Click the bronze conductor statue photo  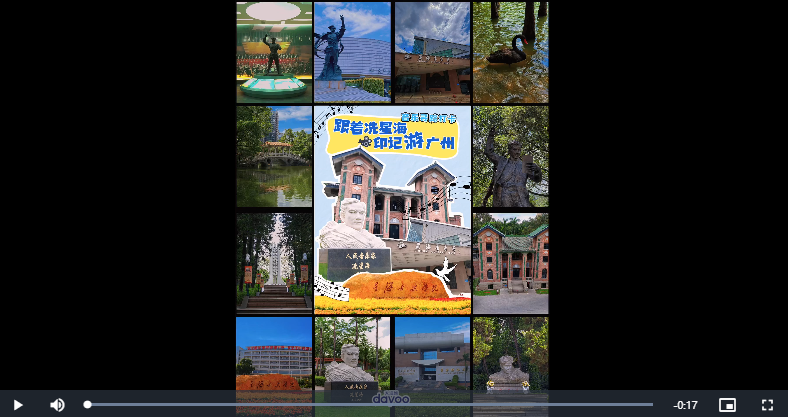(510, 156)
